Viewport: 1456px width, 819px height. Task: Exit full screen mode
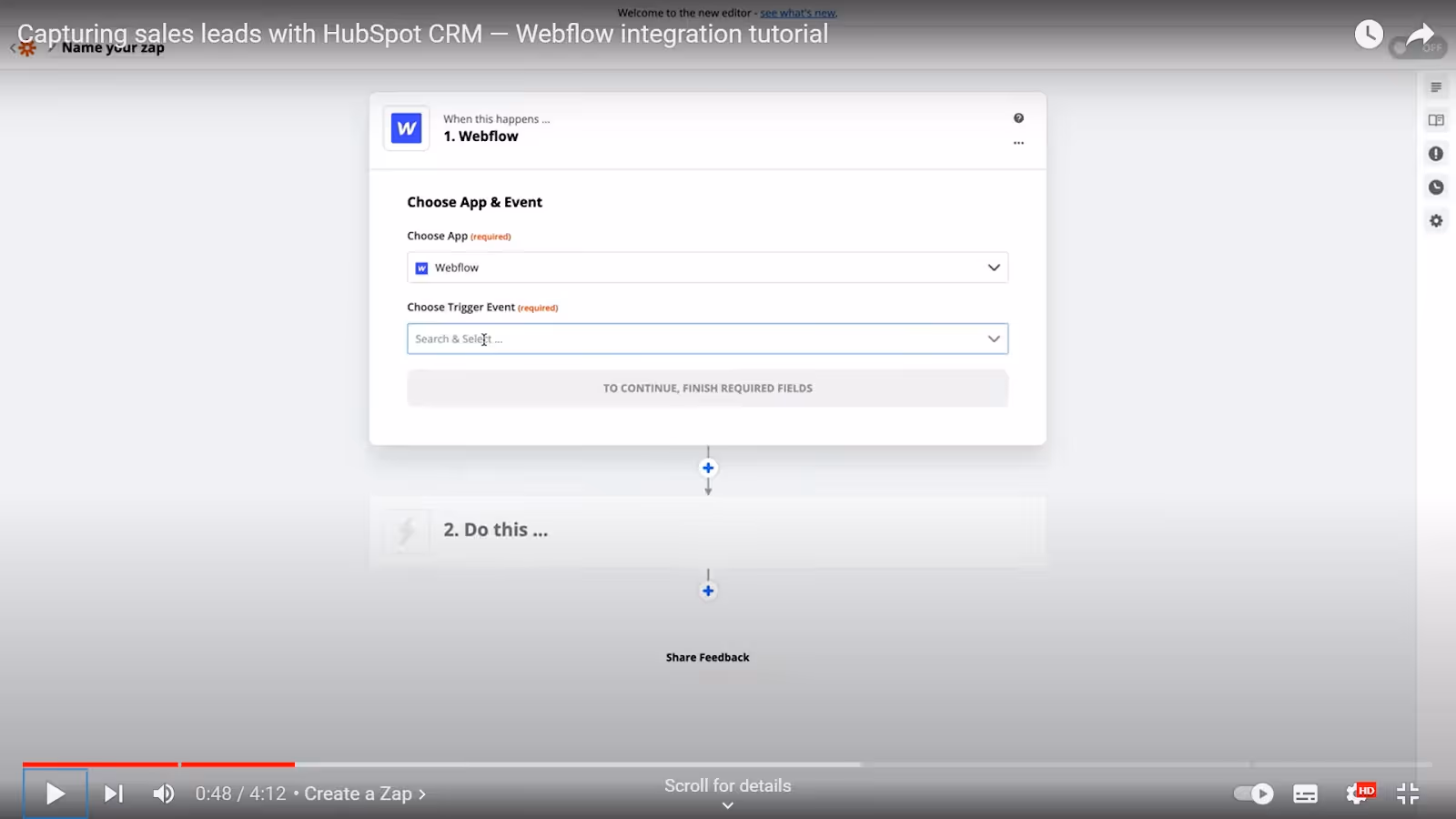pyautogui.click(x=1408, y=794)
